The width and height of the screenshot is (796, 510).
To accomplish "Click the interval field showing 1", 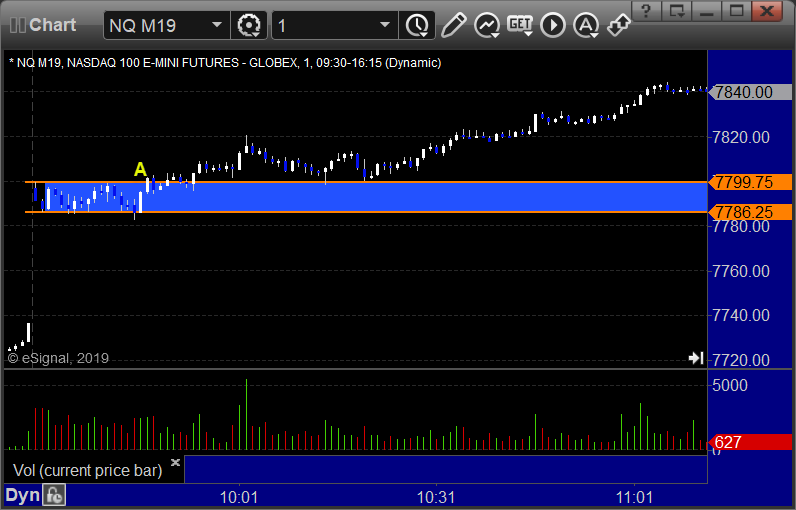I will point(335,25).
